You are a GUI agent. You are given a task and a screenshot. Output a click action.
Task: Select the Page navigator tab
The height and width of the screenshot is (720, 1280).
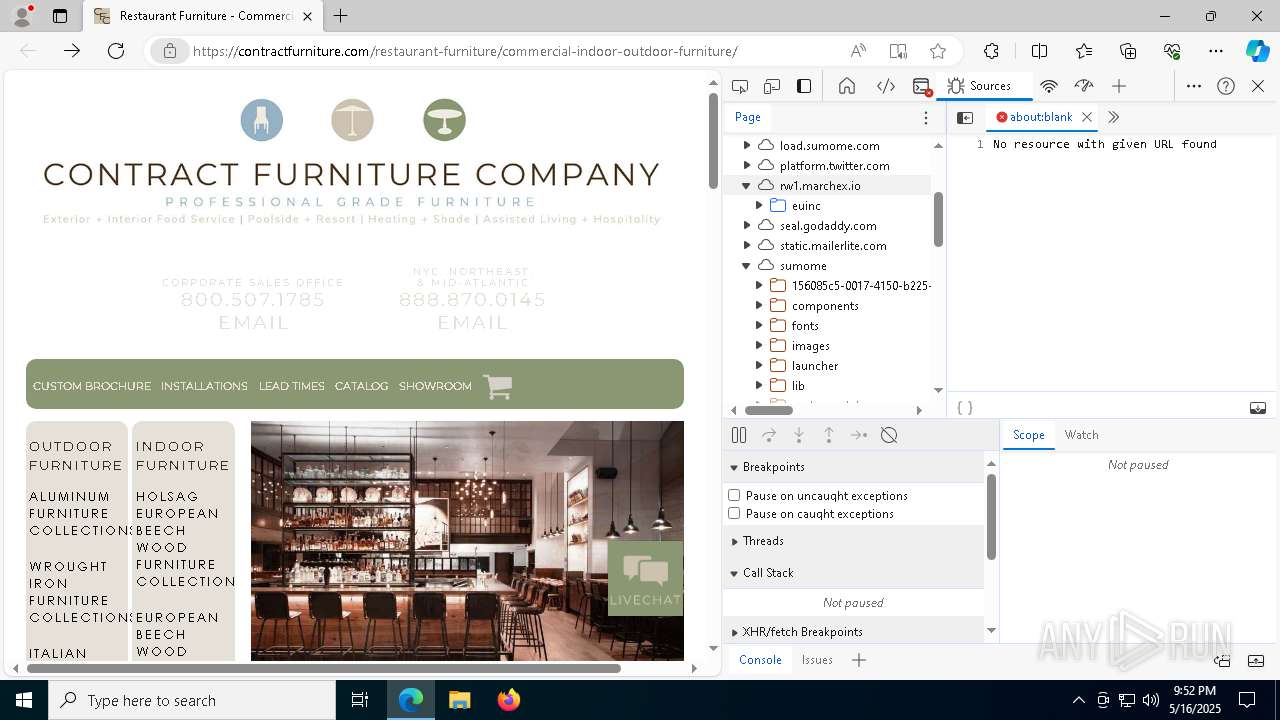[x=748, y=117]
